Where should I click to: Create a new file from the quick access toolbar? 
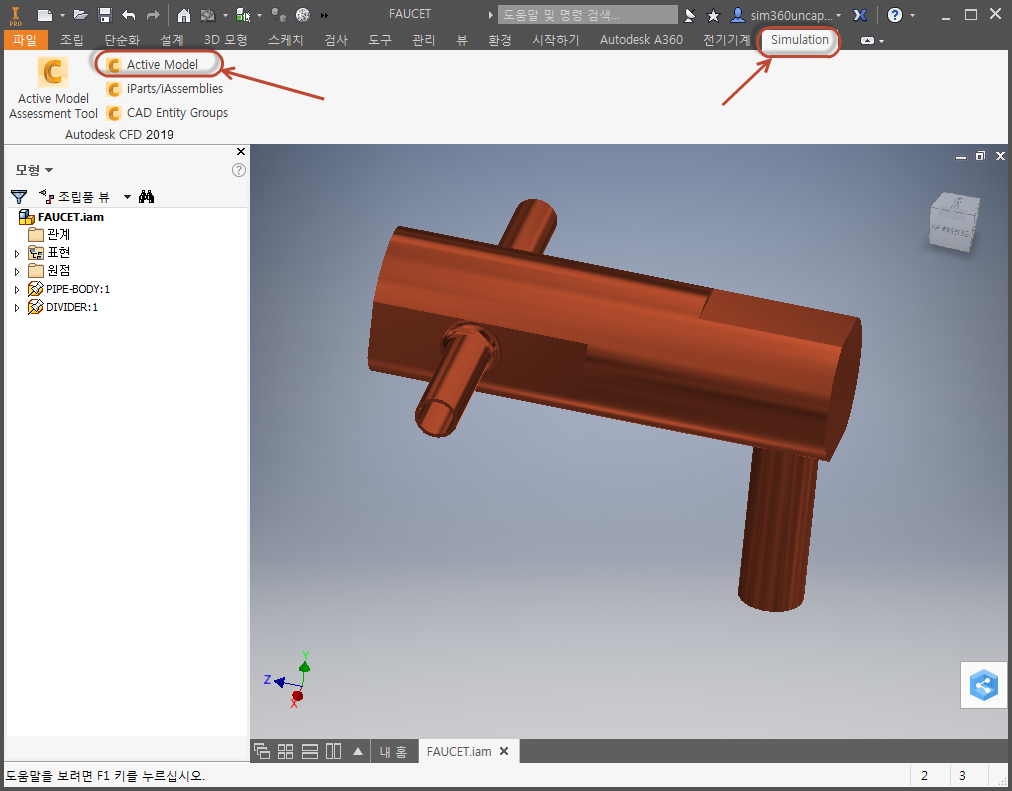[44, 15]
